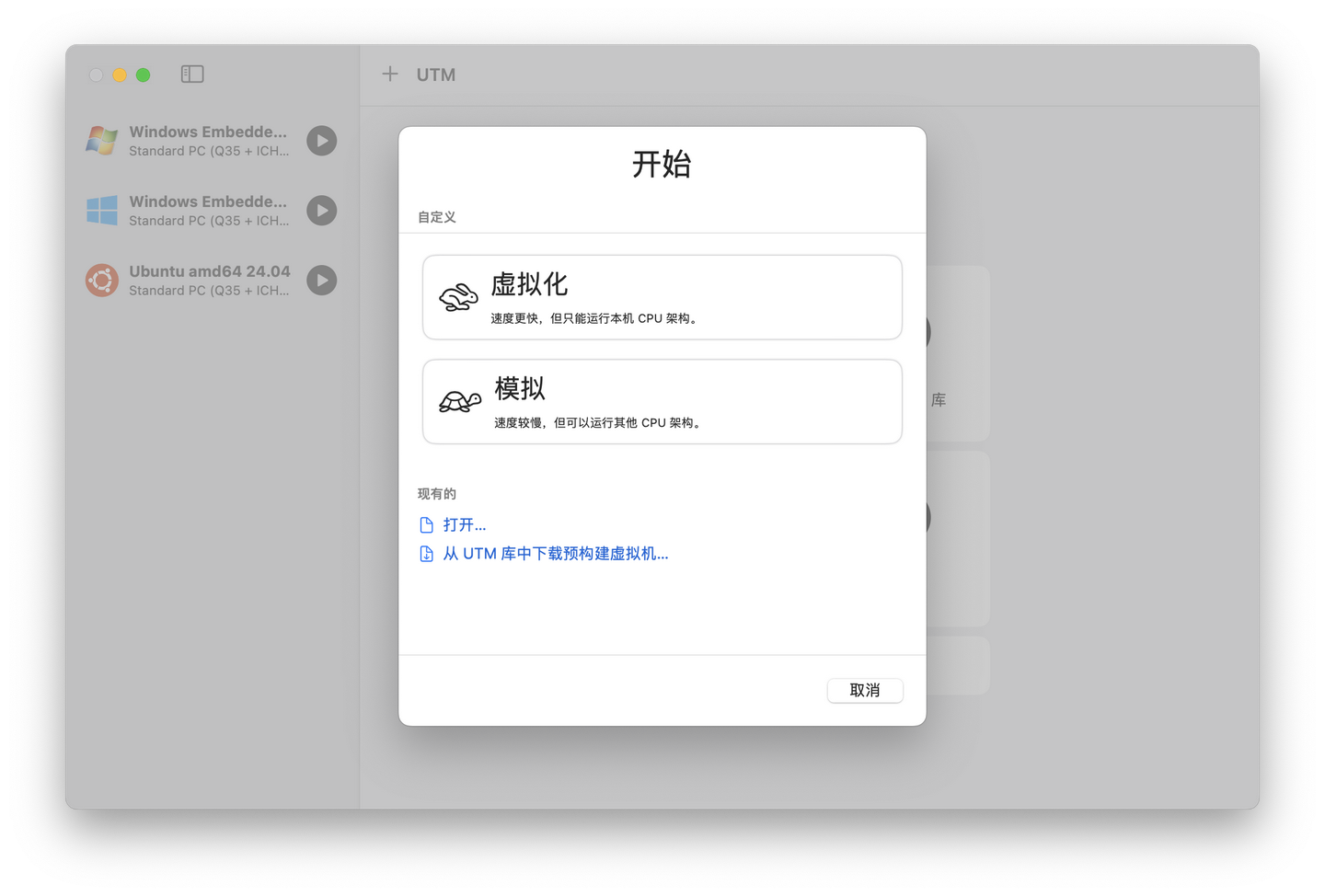This screenshot has width=1325, height=896.
Task: Click the + icon to create a new VM
Action: coord(390,74)
